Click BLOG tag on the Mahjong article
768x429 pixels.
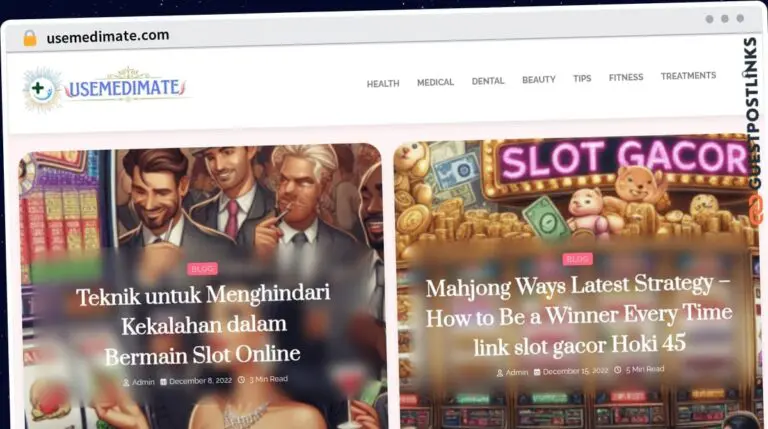click(577, 259)
